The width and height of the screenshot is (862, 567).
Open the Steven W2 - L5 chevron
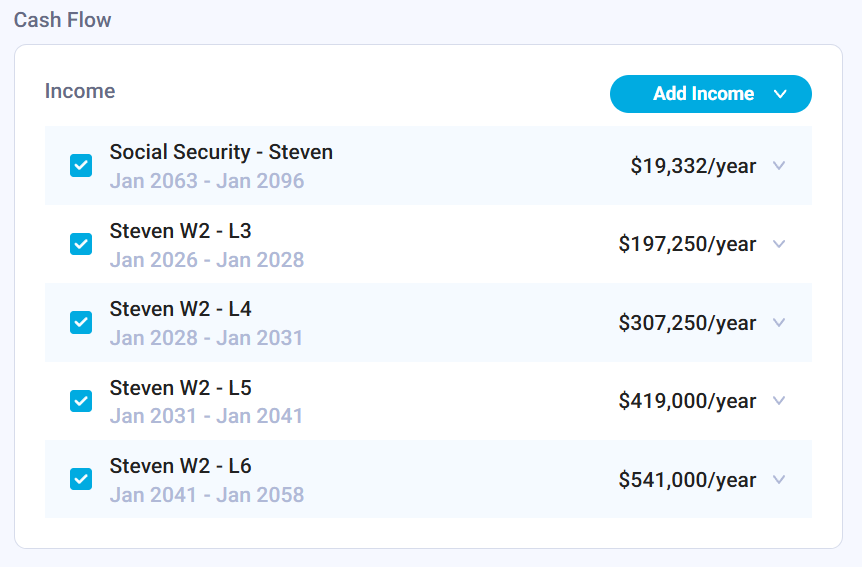[x=779, y=401]
